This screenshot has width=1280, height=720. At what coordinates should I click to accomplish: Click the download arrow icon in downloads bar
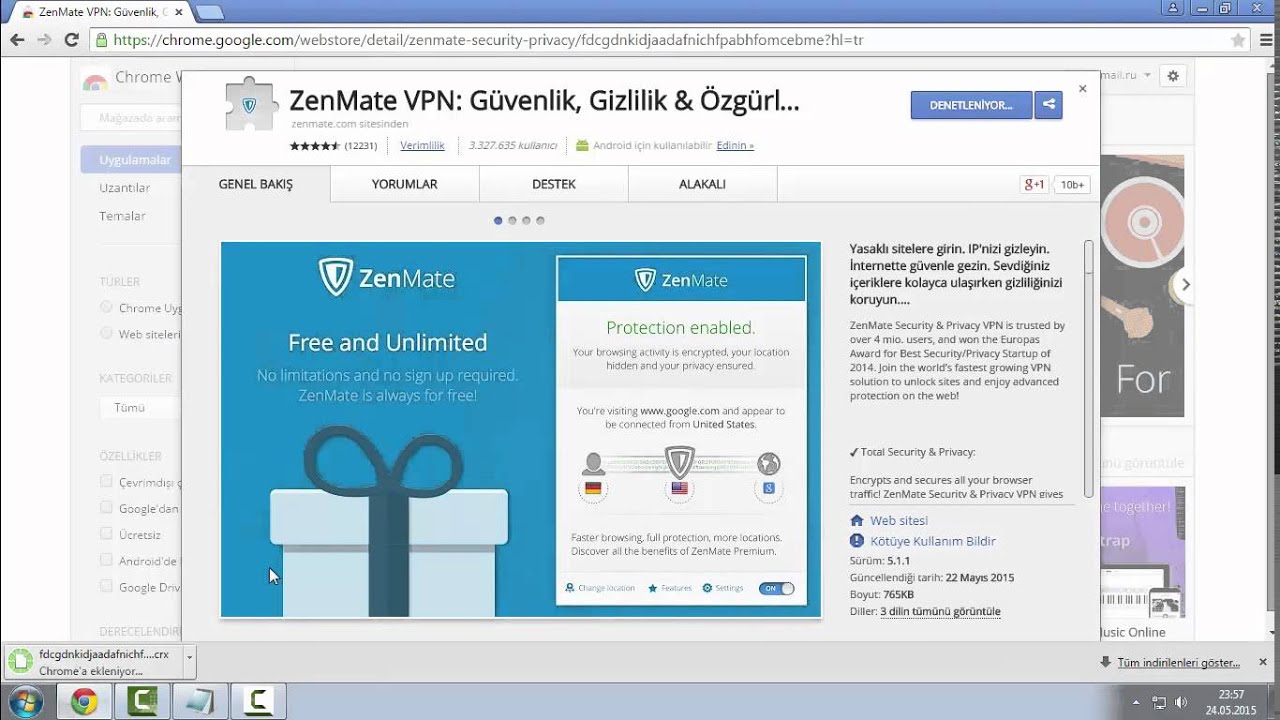pos(1105,662)
